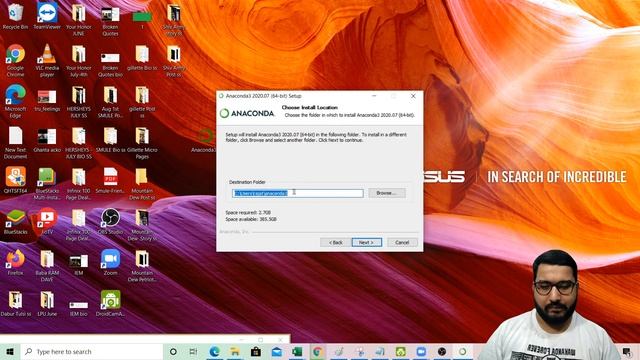Select the IEM bio image file
640x360 pixels.
pyautogui.click(x=79, y=308)
